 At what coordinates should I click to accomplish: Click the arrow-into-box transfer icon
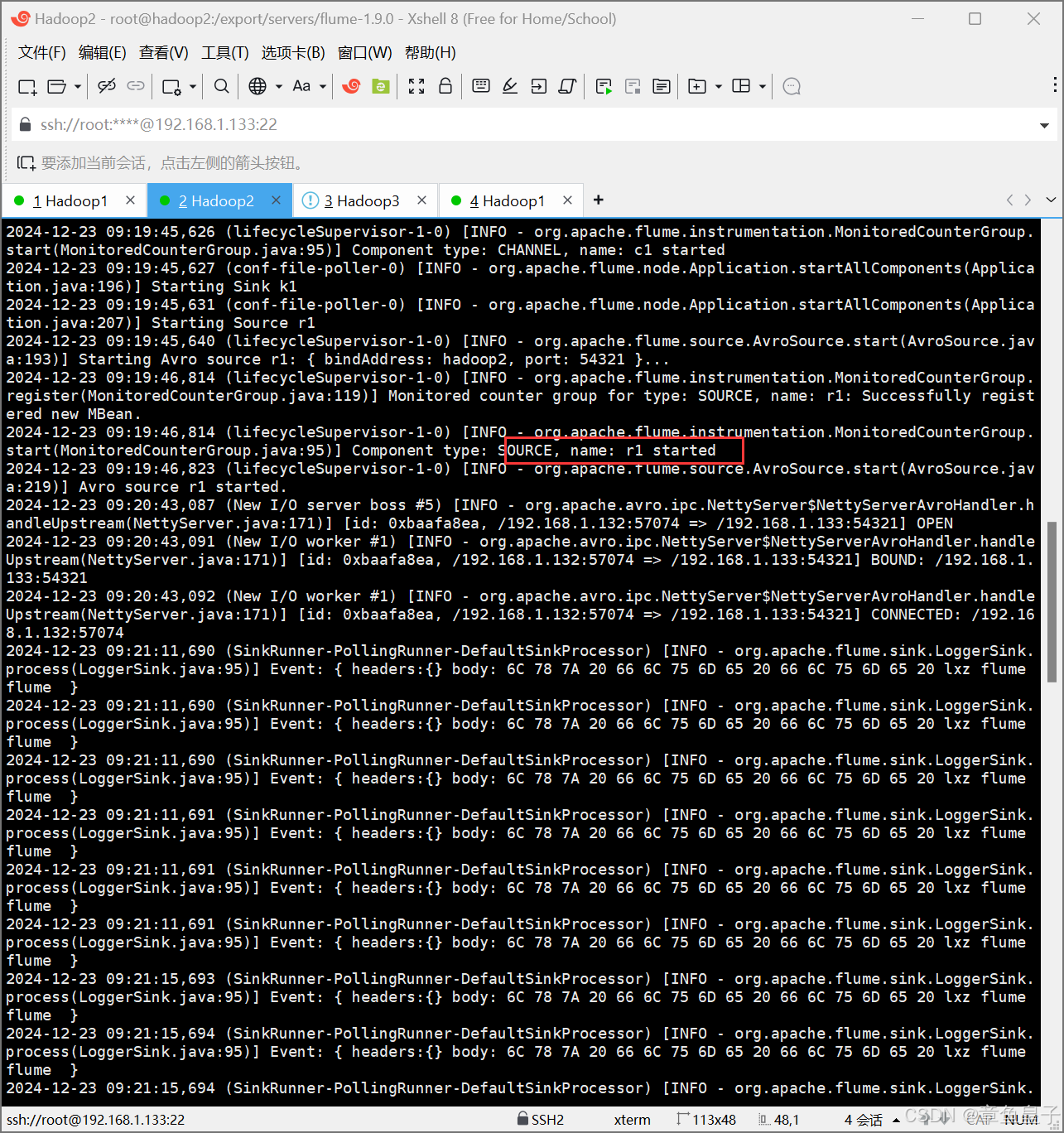tap(539, 86)
